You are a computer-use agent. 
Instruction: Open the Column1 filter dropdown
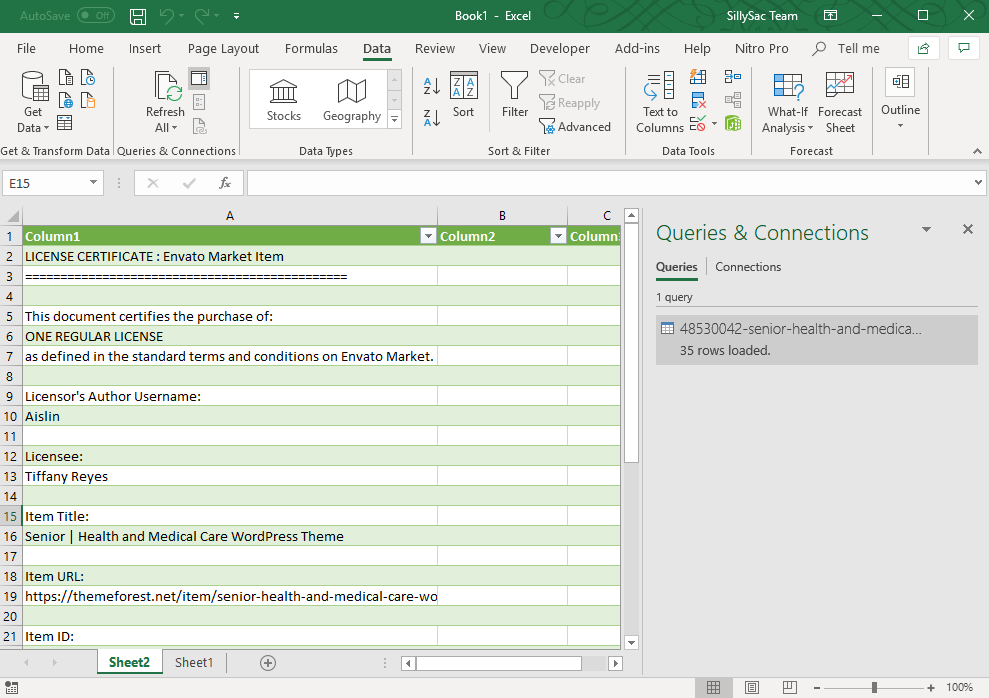coord(428,237)
